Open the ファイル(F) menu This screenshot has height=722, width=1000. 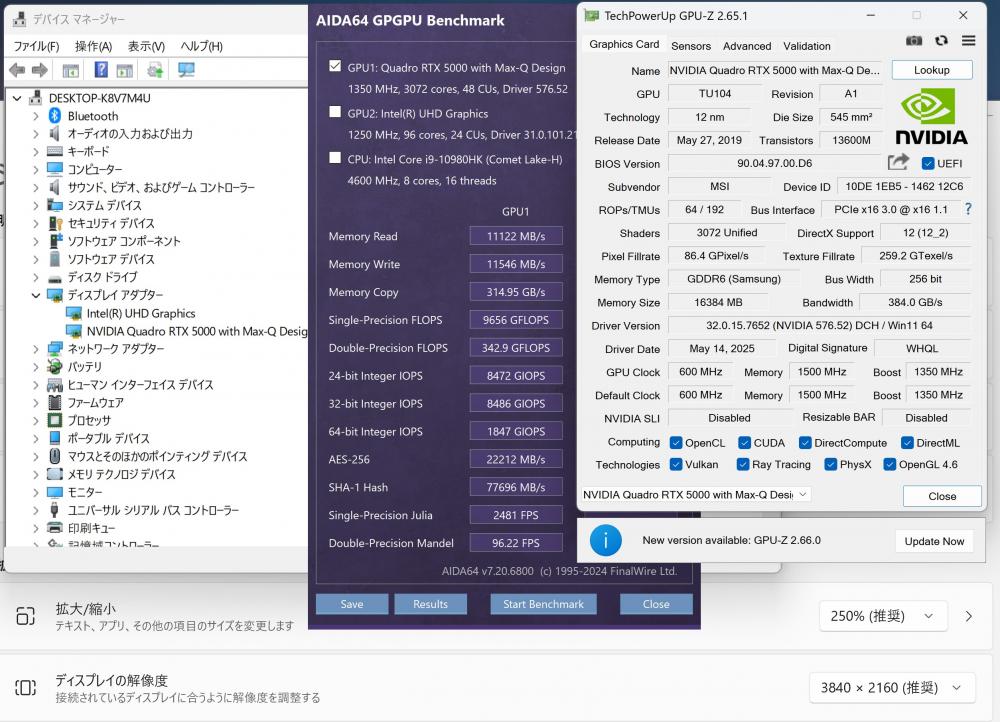point(36,46)
